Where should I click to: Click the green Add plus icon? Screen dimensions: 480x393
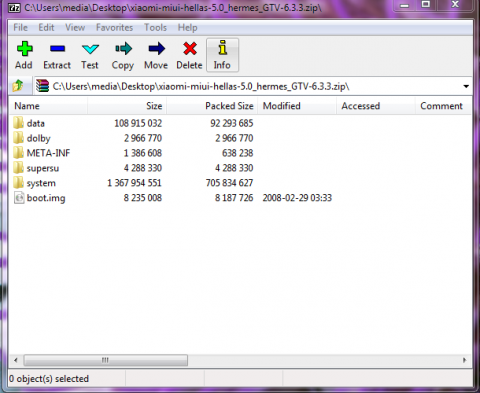click(25, 49)
